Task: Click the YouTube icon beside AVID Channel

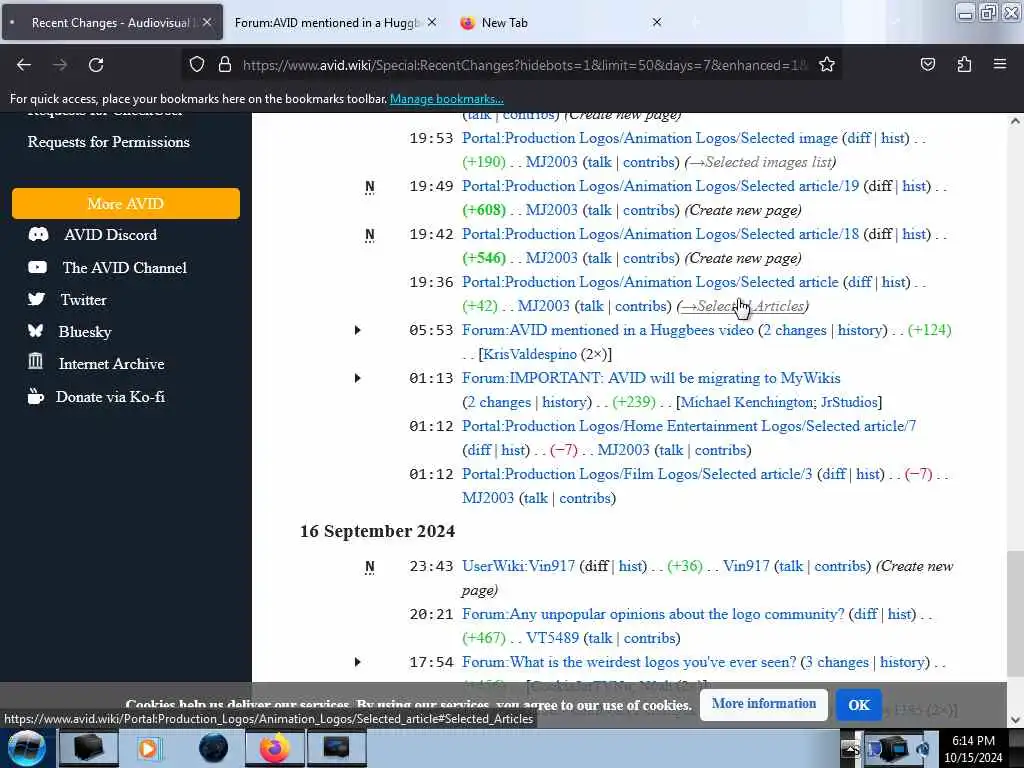Action: pos(37,267)
